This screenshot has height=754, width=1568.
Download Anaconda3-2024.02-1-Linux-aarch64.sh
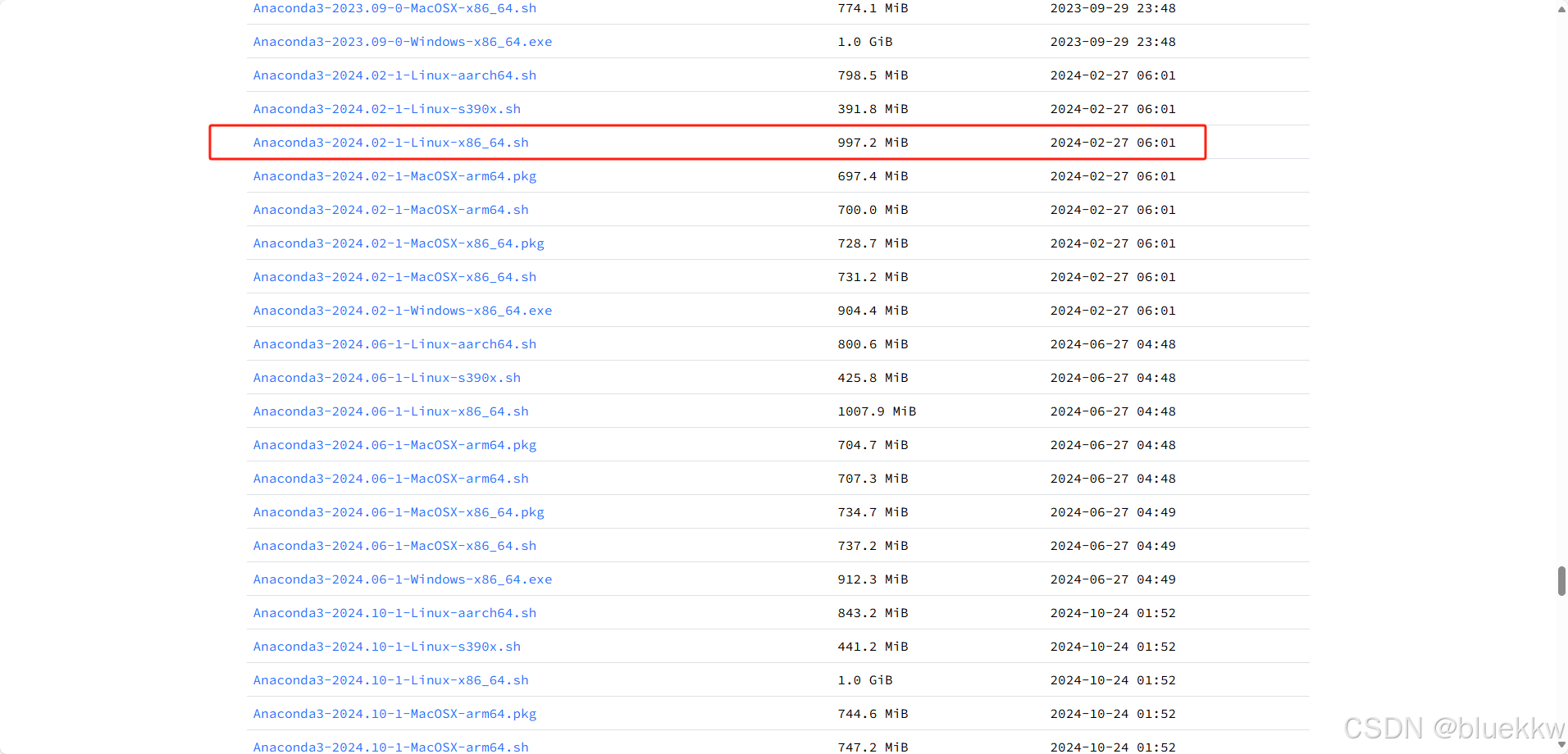click(394, 75)
